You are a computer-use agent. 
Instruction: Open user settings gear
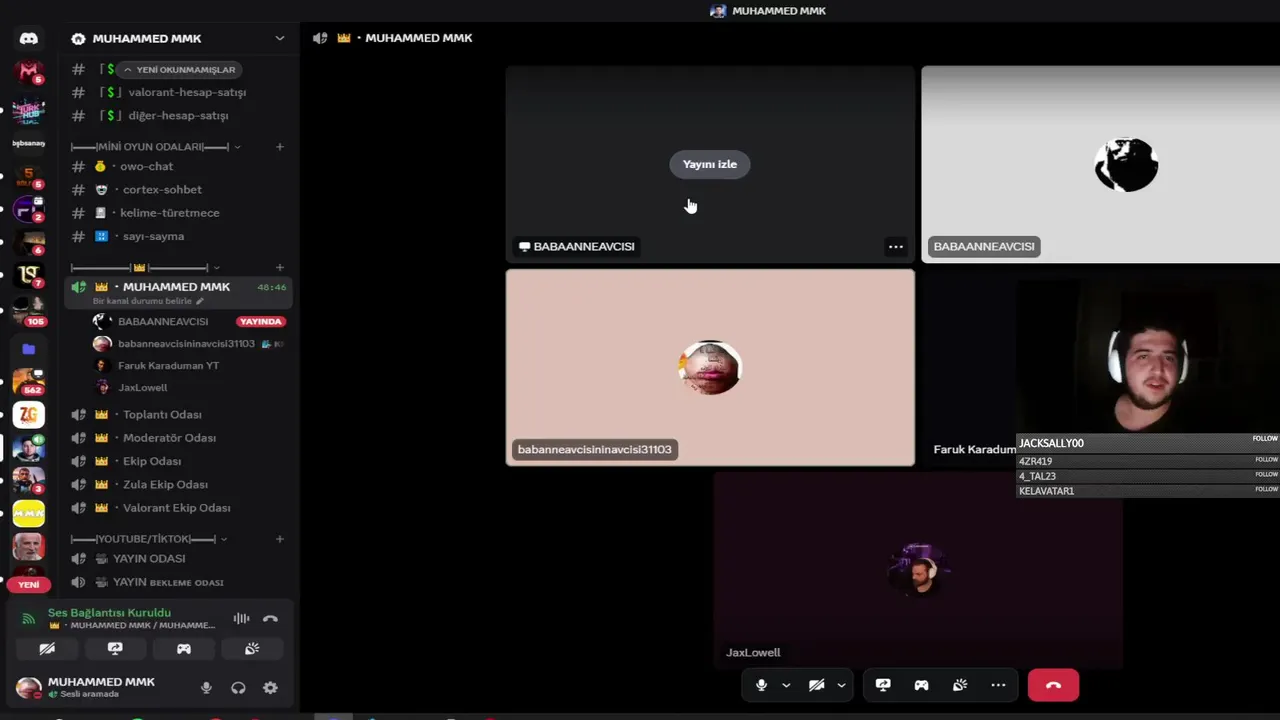tap(270, 688)
